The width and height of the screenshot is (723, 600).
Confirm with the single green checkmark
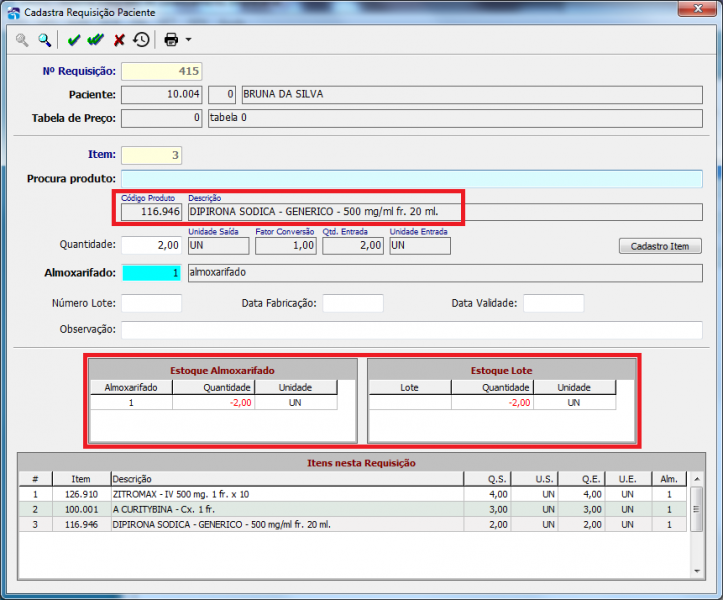click(73, 40)
